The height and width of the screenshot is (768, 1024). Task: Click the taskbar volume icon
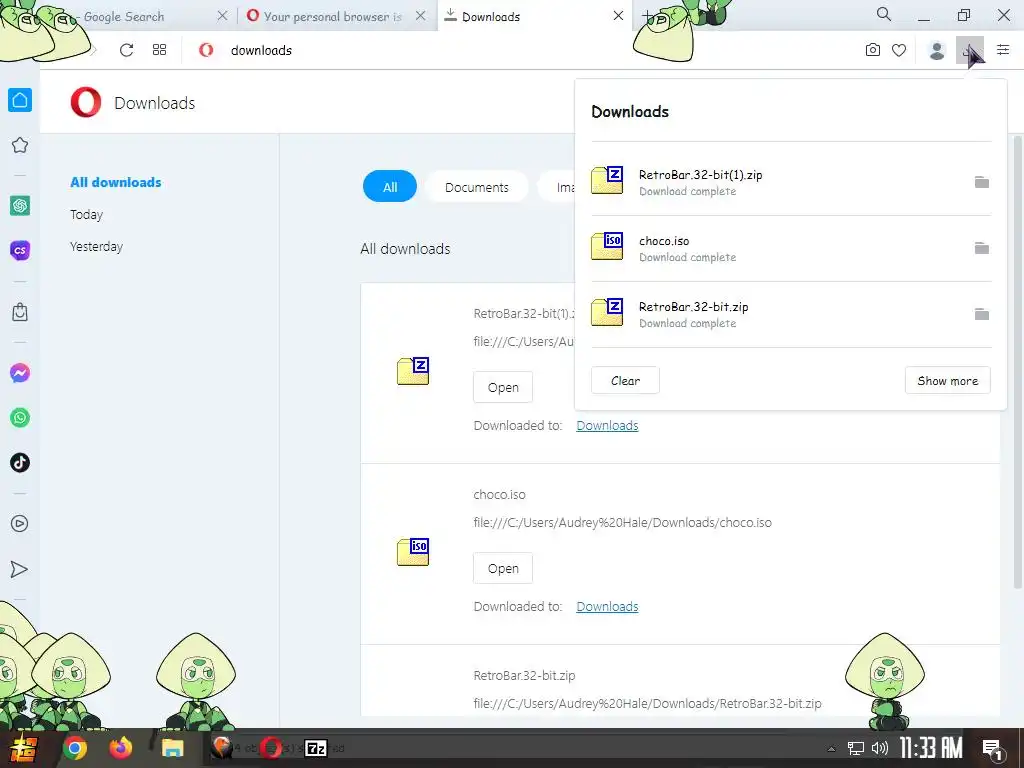click(880, 748)
